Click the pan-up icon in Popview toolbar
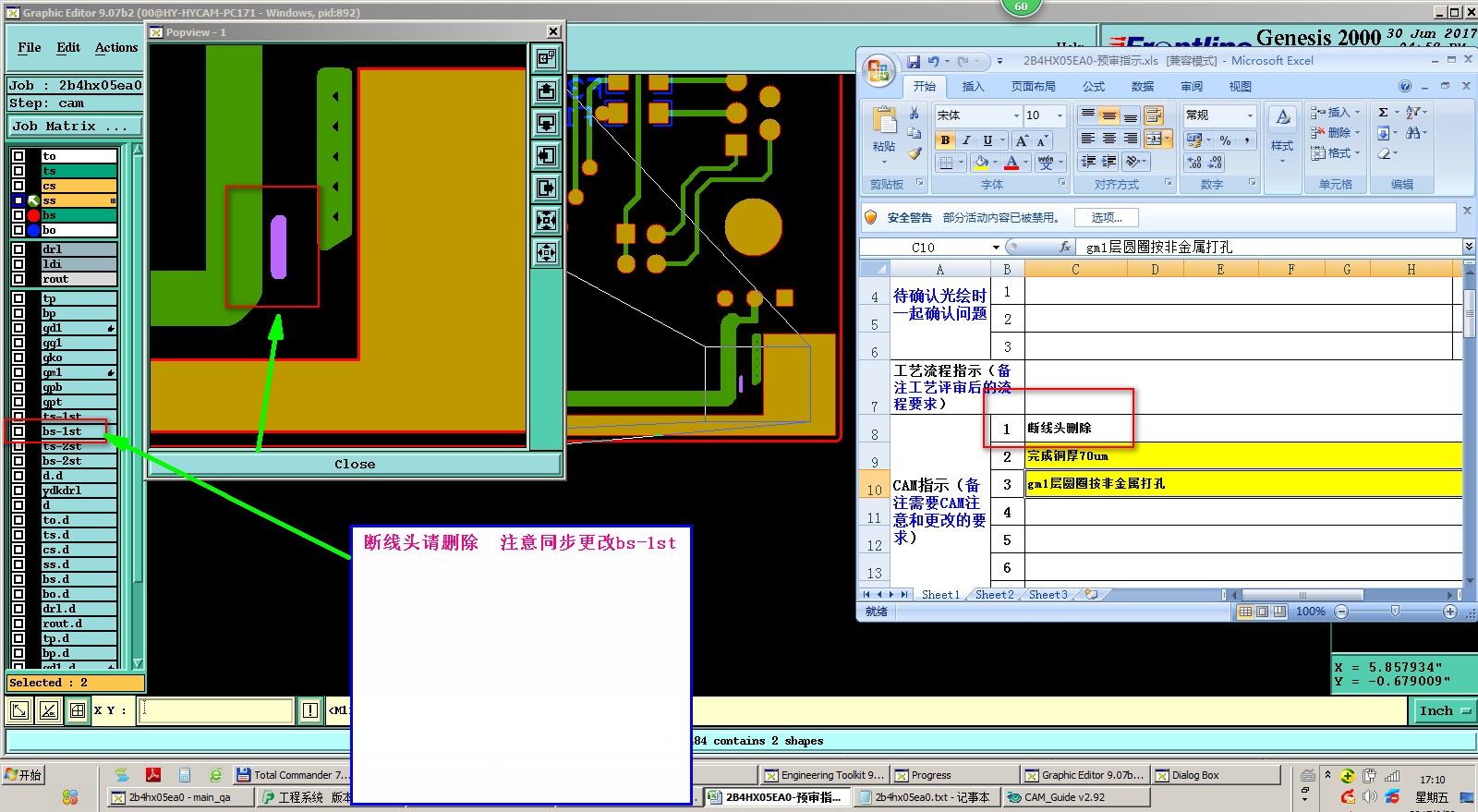This screenshot has height=812, width=1478. click(547, 91)
